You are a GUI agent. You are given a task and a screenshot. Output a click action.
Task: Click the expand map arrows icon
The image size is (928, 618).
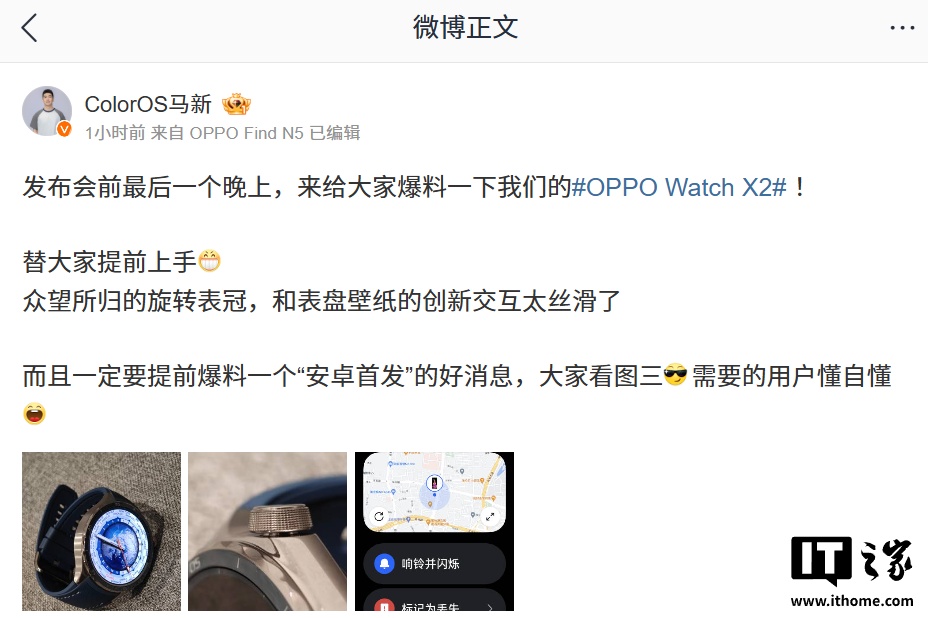[490, 517]
